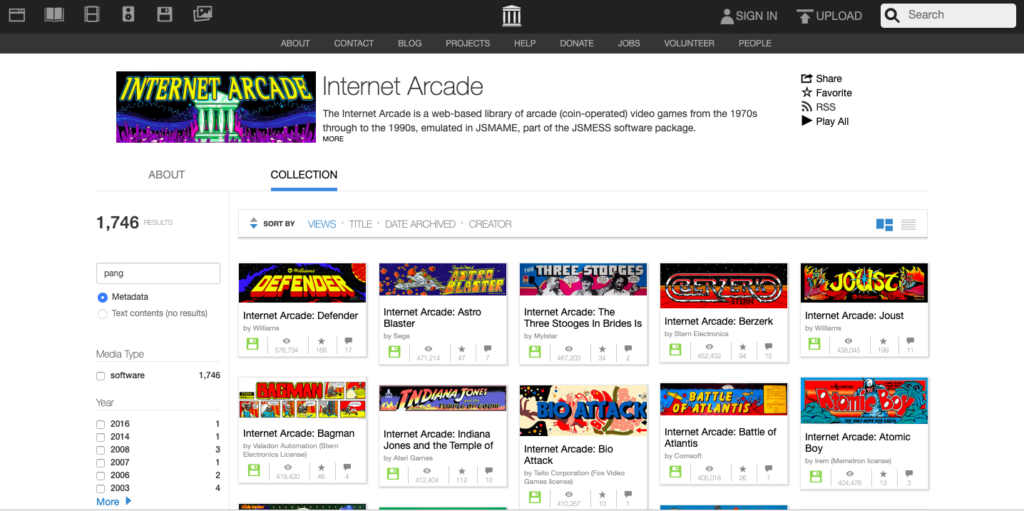Viewport: 1024px width, 511px height.
Task: Click the Play All triangle icon
Action: click(x=807, y=121)
